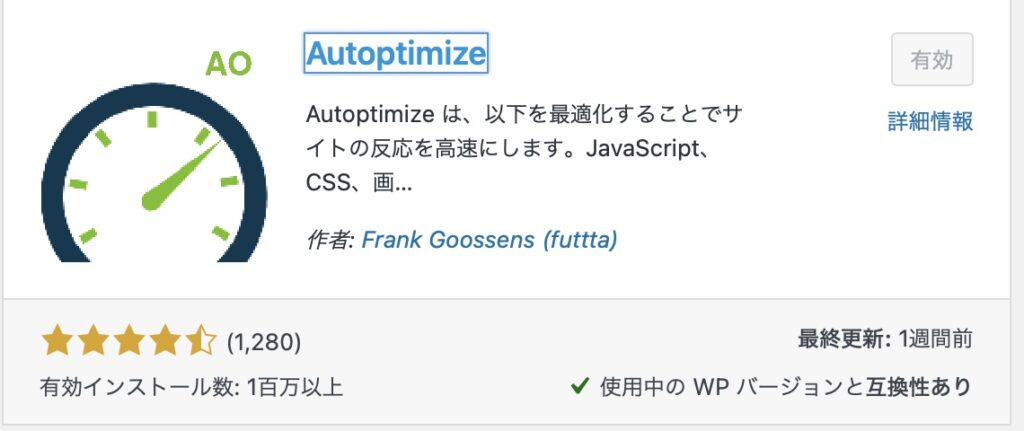Click the 互換性あり compatibility text

pyautogui.click(x=919, y=387)
